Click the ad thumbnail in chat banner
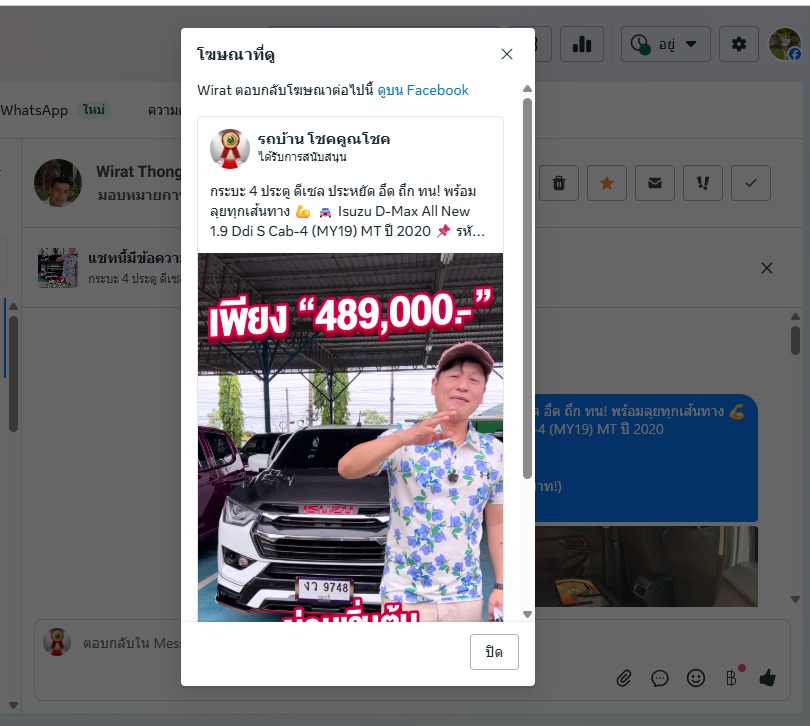810x726 pixels. point(58,268)
